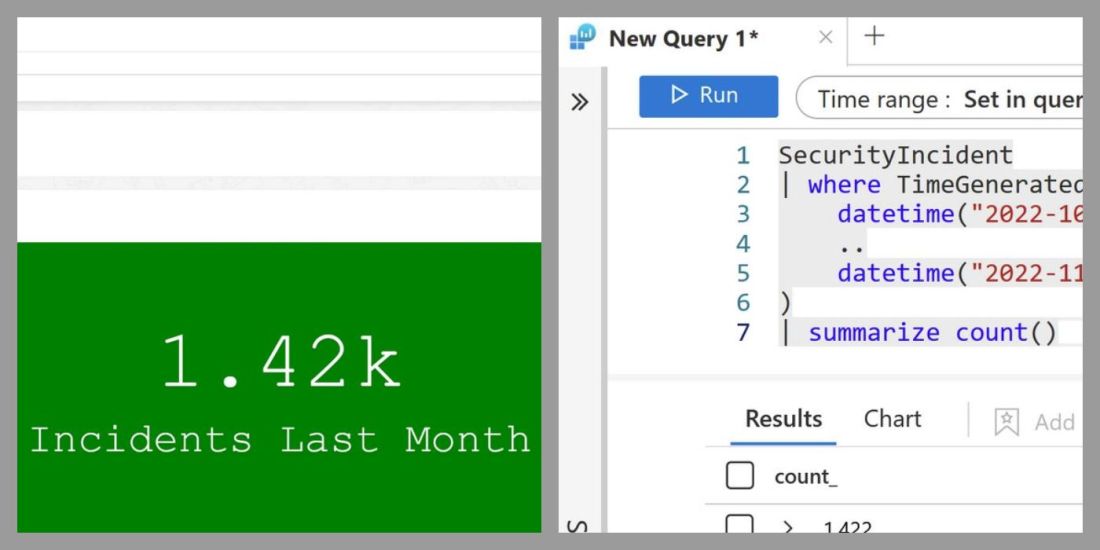Expand the side panel with double chevron
The height and width of the screenshot is (550, 1100).
pos(579,102)
